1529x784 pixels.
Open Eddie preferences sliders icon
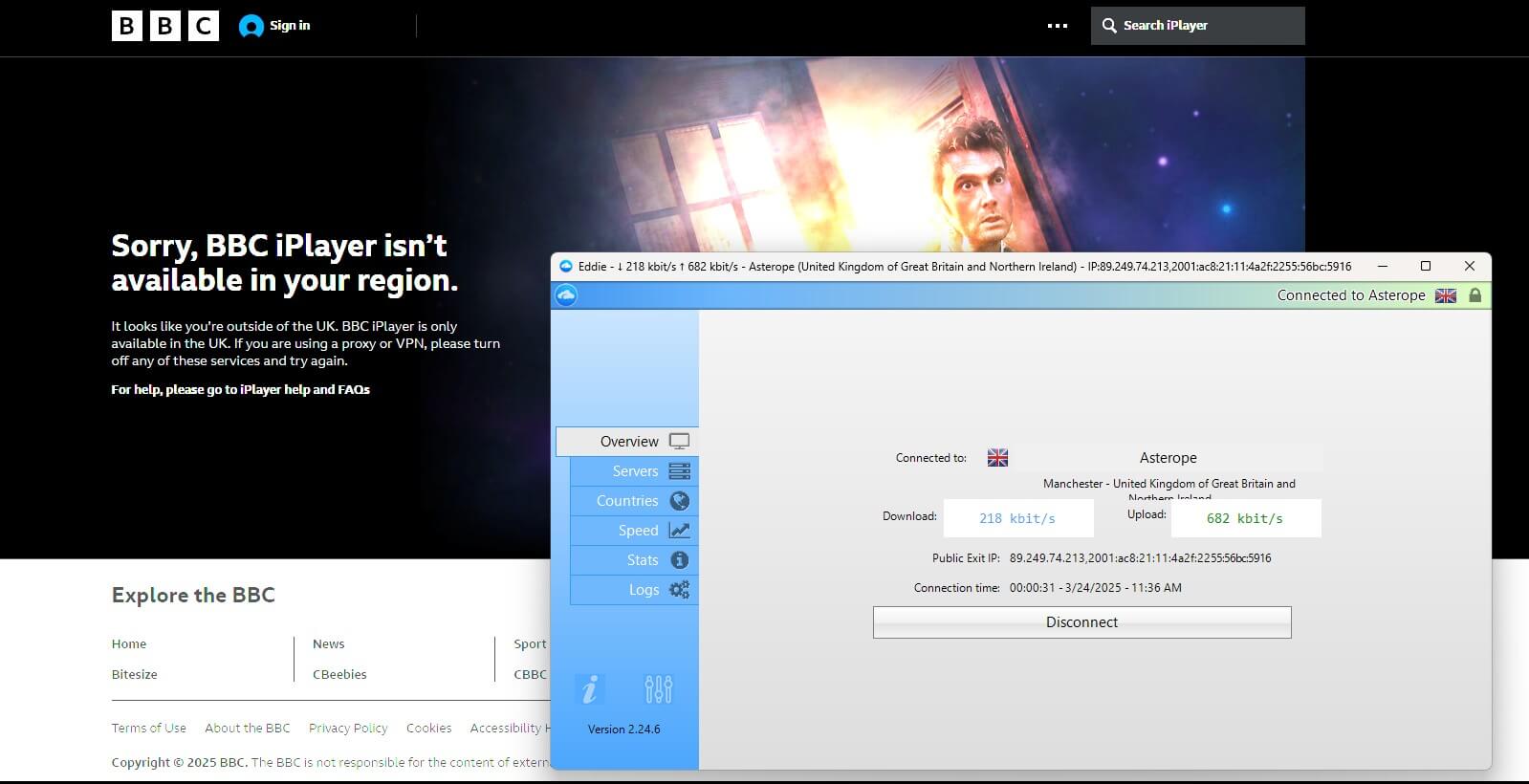click(659, 689)
